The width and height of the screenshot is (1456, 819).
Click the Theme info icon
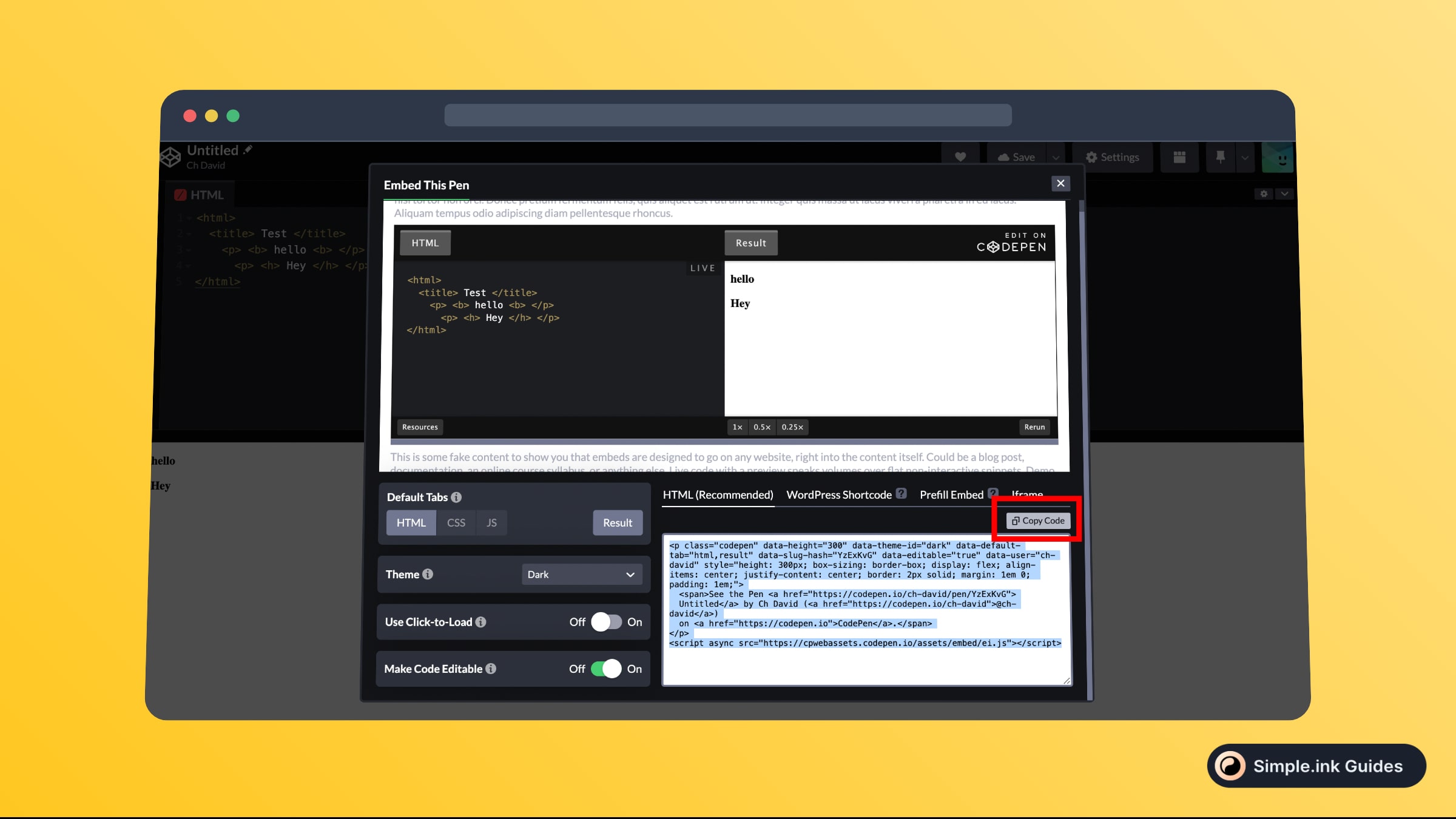pyautogui.click(x=428, y=574)
